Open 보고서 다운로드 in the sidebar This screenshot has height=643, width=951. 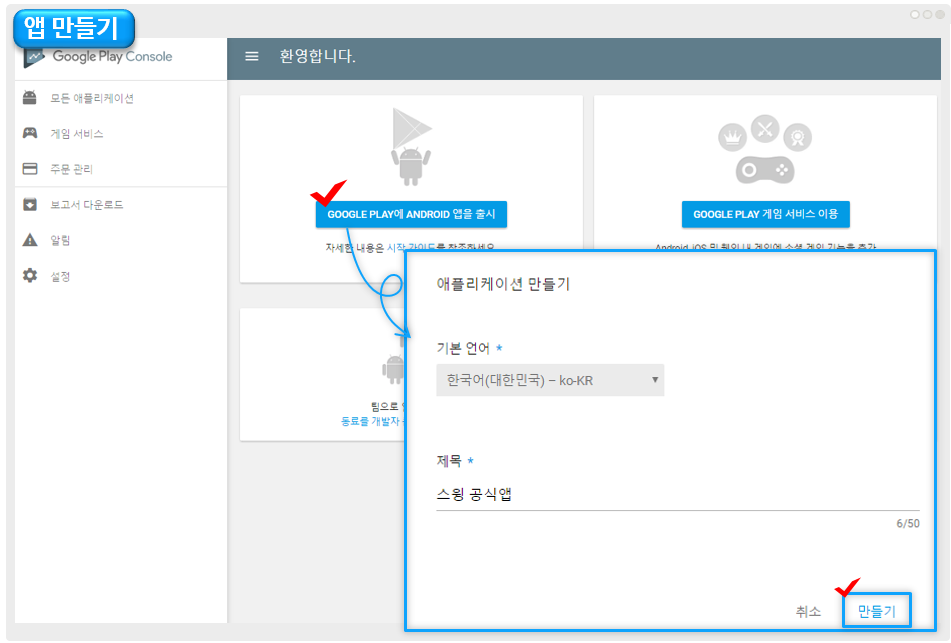coord(86,205)
